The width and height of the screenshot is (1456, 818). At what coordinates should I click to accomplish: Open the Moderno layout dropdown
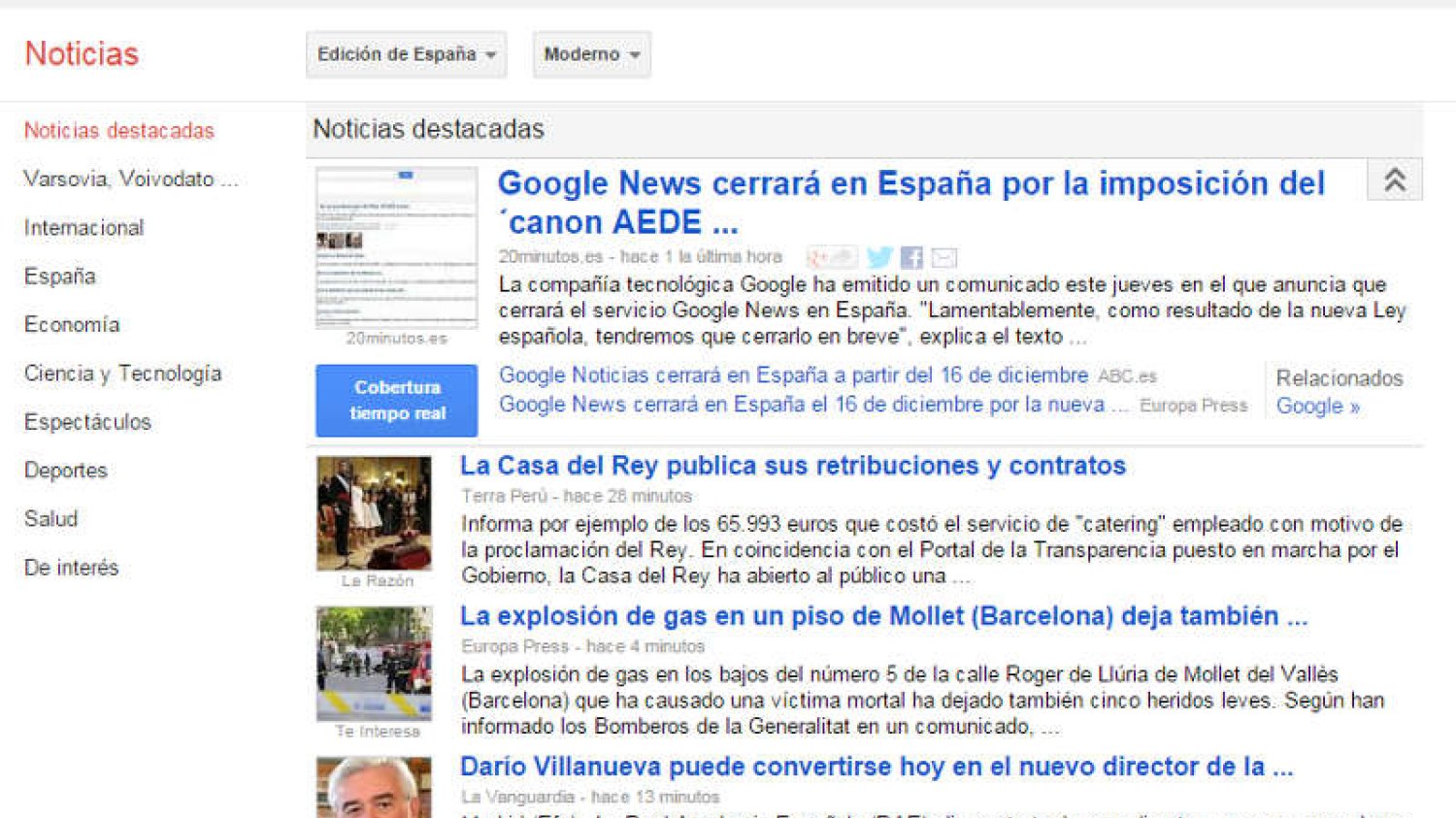591,54
